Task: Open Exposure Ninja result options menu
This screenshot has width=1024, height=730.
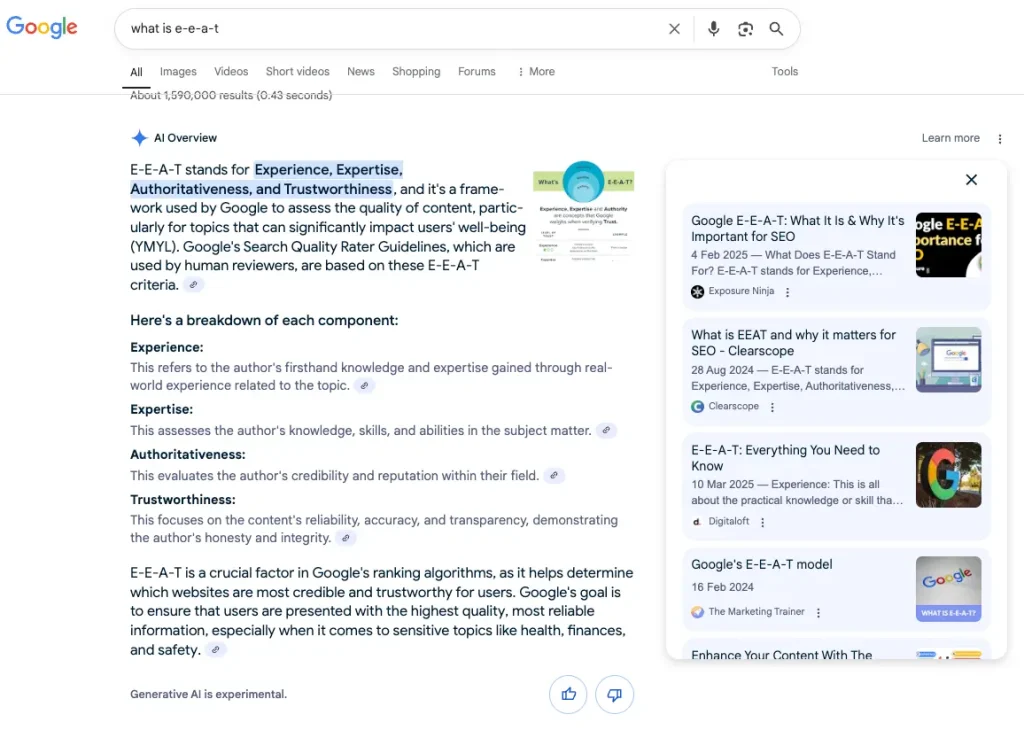Action: (x=787, y=292)
